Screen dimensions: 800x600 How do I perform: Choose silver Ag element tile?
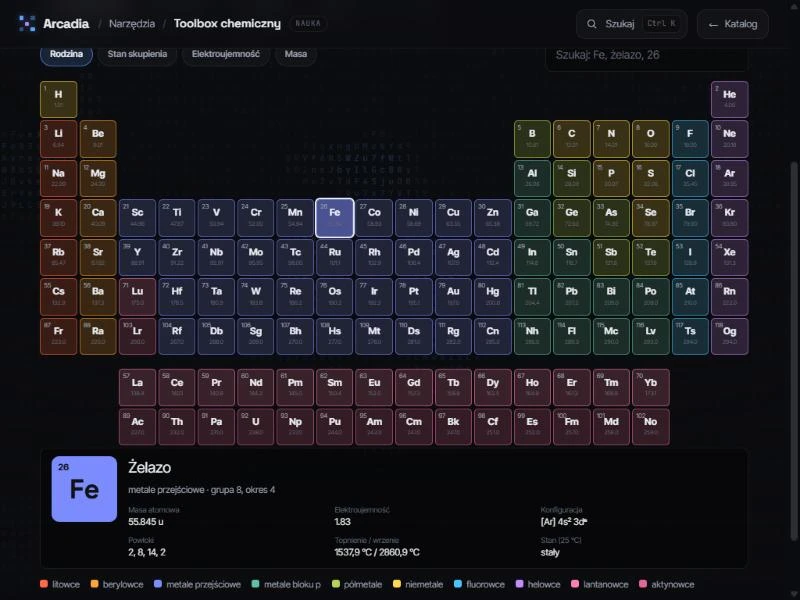pyautogui.click(x=453, y=257)
